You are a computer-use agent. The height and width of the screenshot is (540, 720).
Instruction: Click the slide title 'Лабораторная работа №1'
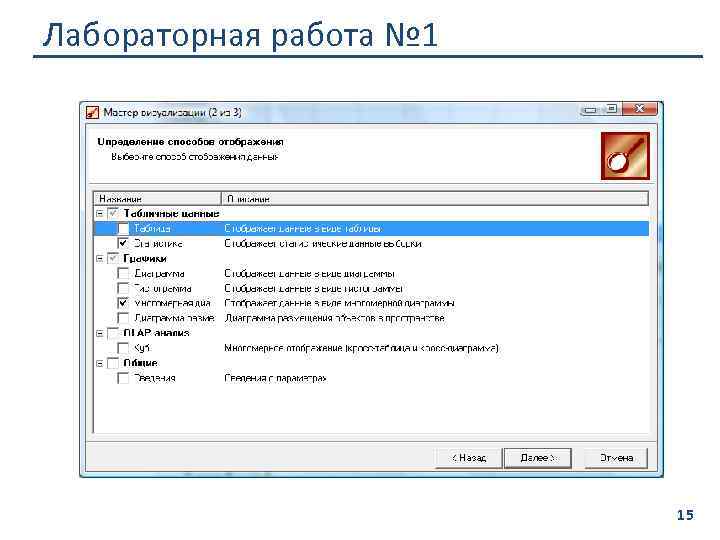click(x=240, y=35)
